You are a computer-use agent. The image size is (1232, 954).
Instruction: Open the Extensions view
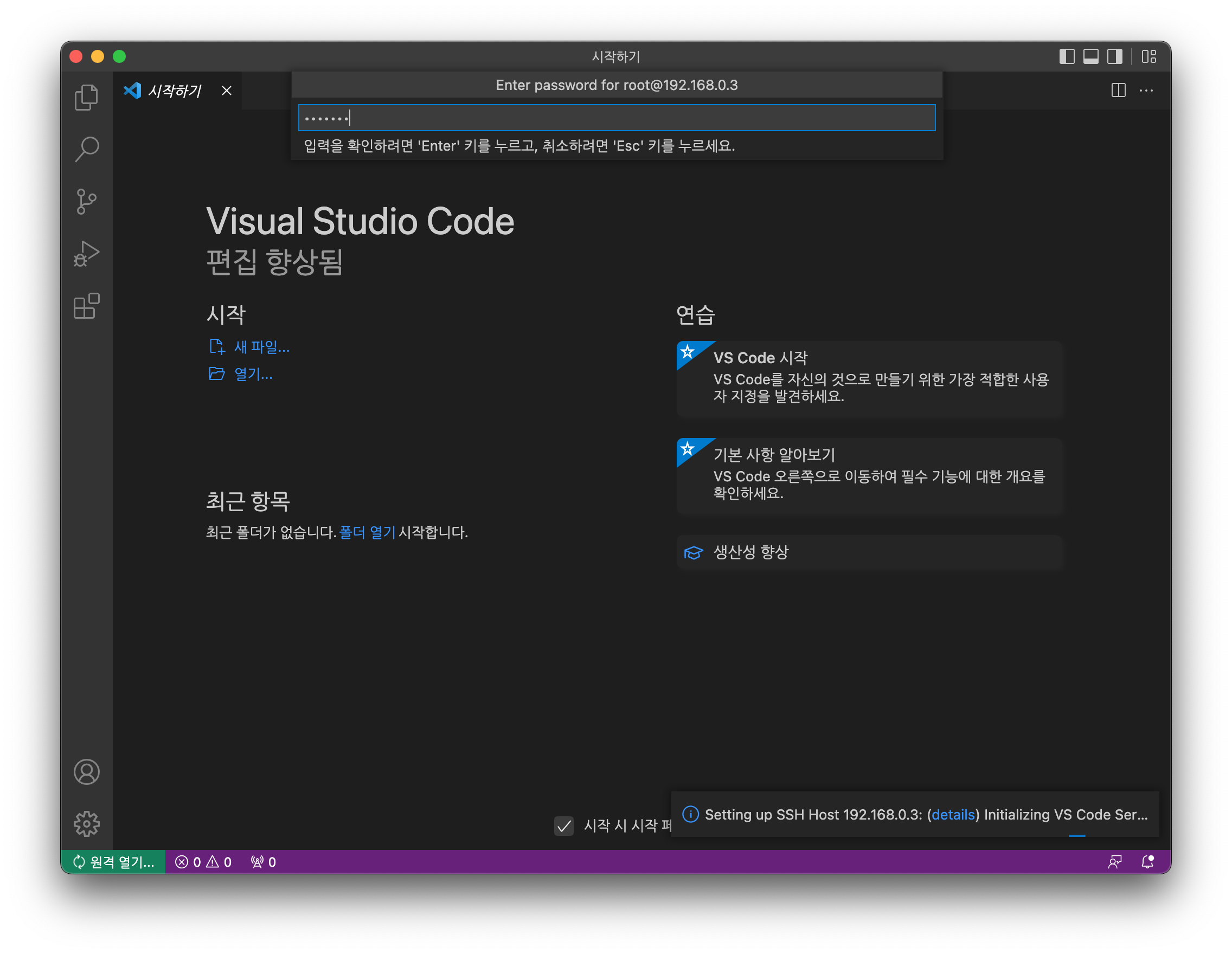tap(86, 306)
